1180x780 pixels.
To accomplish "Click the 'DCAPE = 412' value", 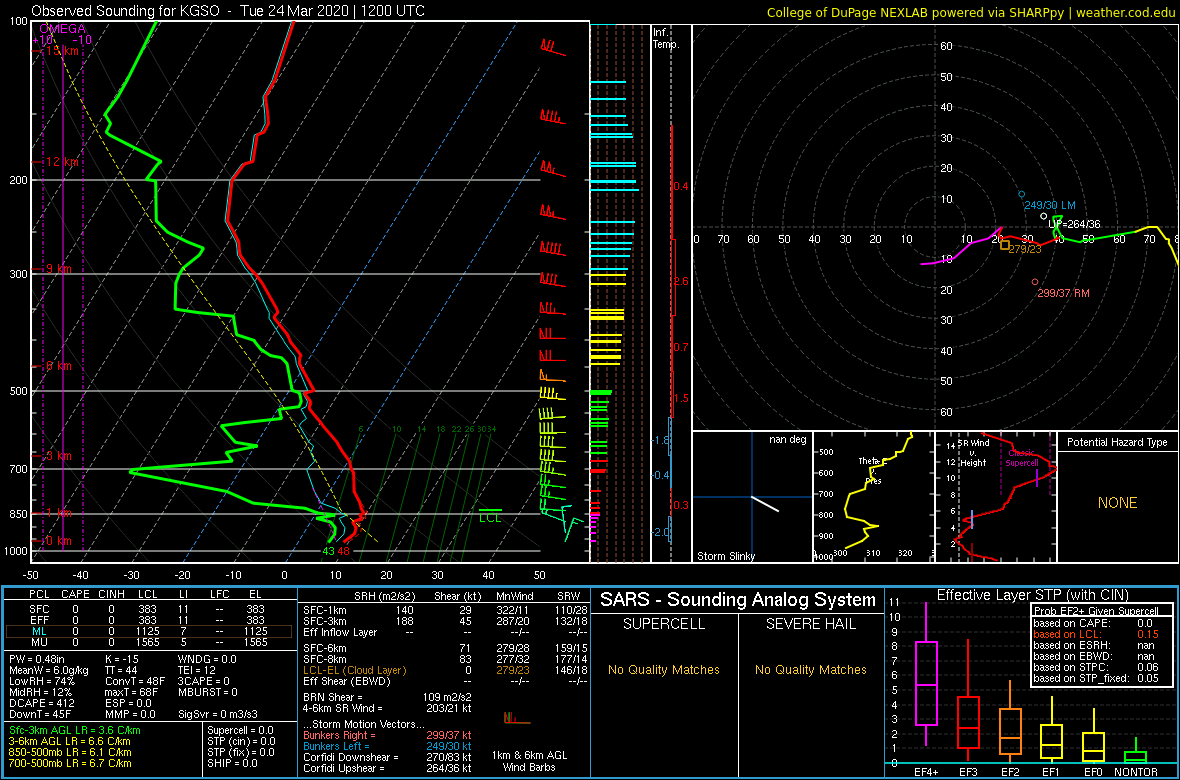I will pos(41,702).
